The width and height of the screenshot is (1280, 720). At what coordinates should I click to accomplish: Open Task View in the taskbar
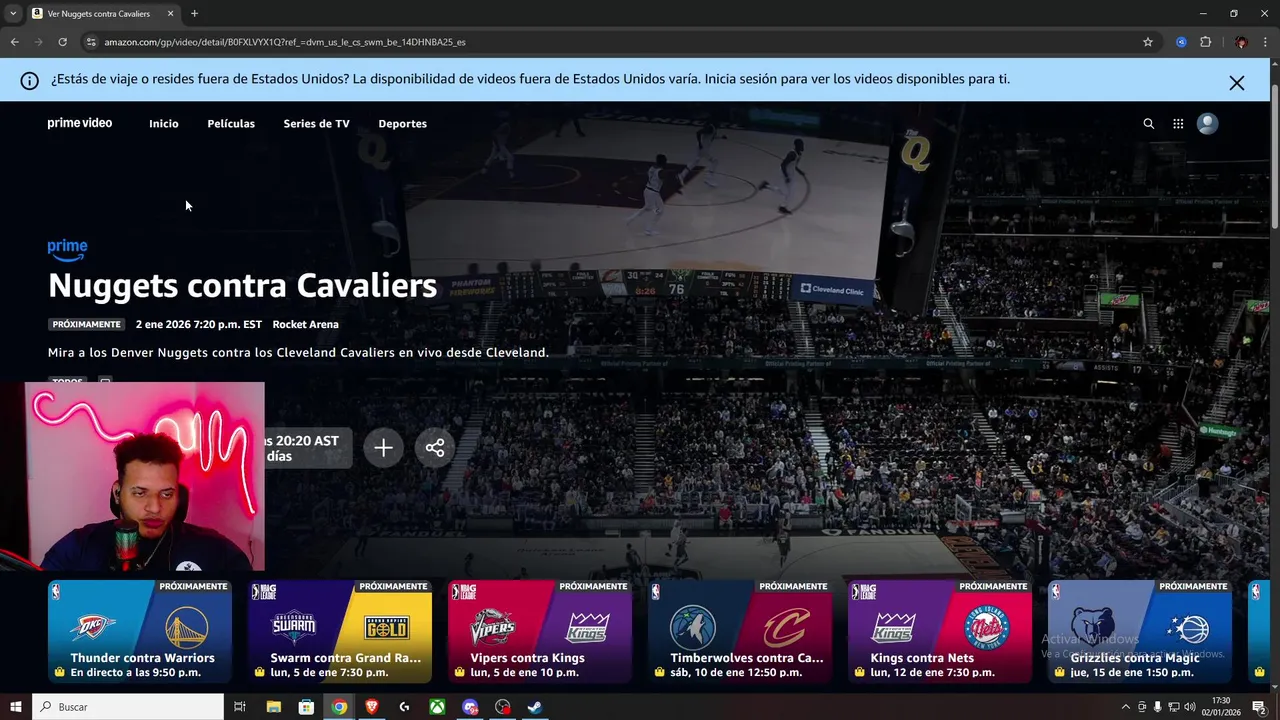(x=240, y=707)
